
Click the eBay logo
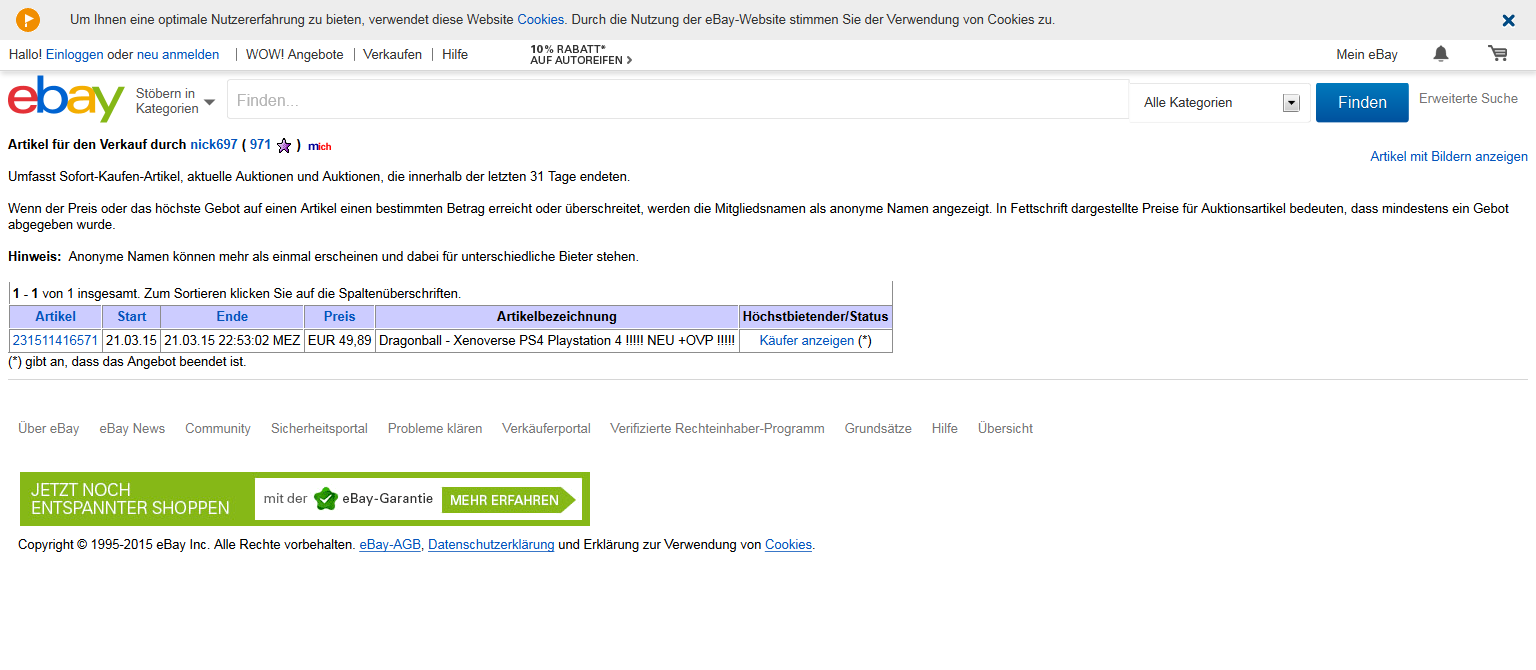[x=66, y=100]
